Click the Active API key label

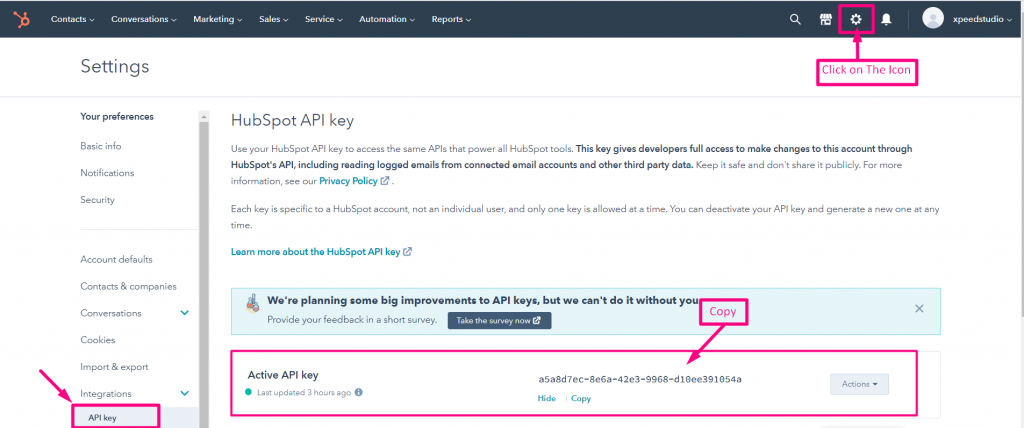click(283, 375)
